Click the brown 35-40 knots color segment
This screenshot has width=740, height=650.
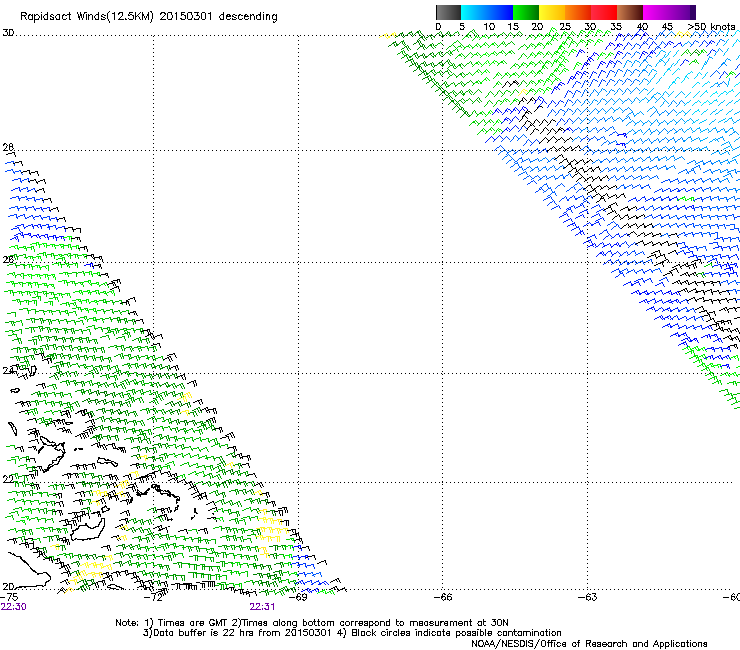click(630, 12)
